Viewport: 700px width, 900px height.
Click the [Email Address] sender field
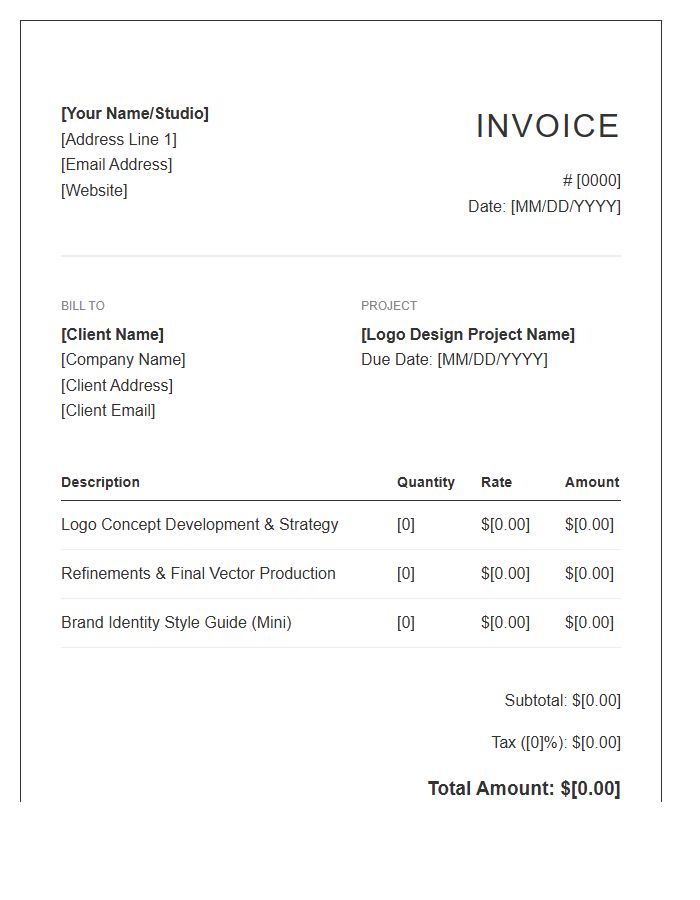(116, 165)
